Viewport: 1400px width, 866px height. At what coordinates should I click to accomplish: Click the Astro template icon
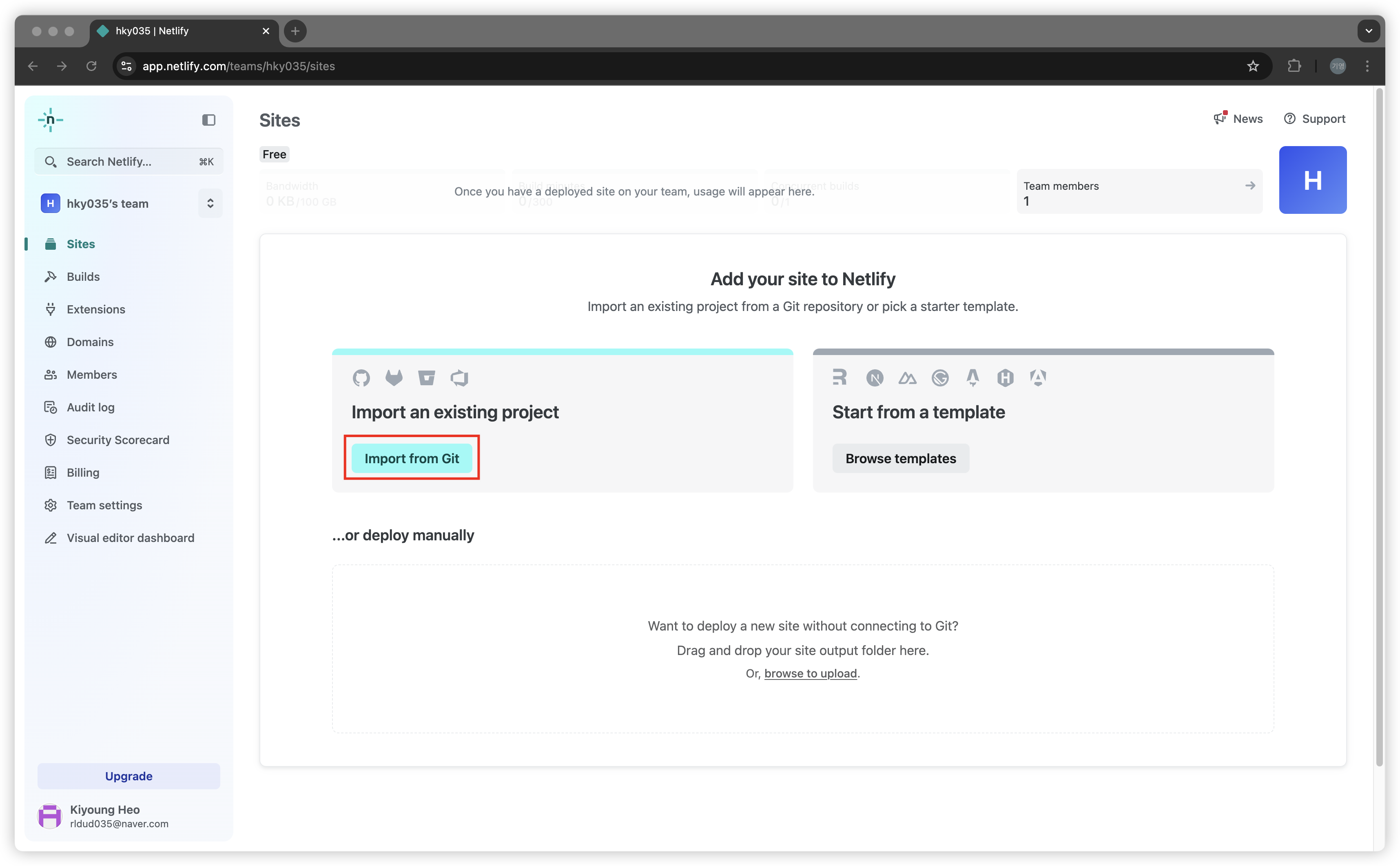(x=972, y=378)
